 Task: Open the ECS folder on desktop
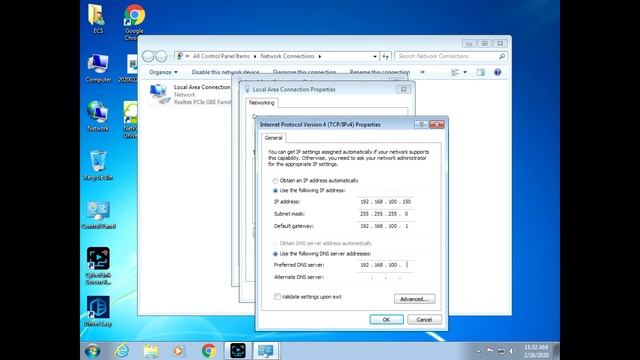coord(97,18)
